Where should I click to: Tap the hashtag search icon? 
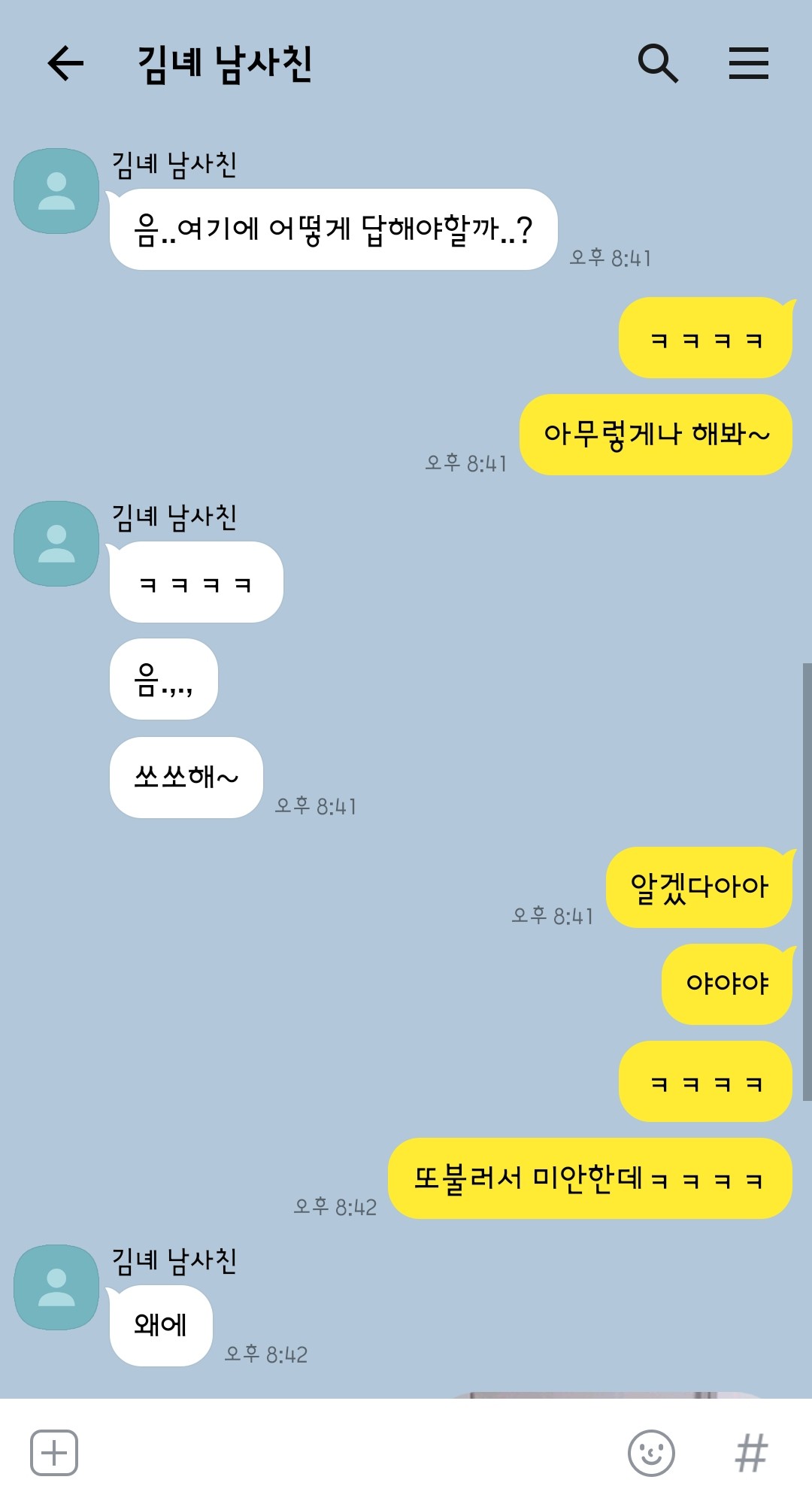click(x=751, y=1453)
